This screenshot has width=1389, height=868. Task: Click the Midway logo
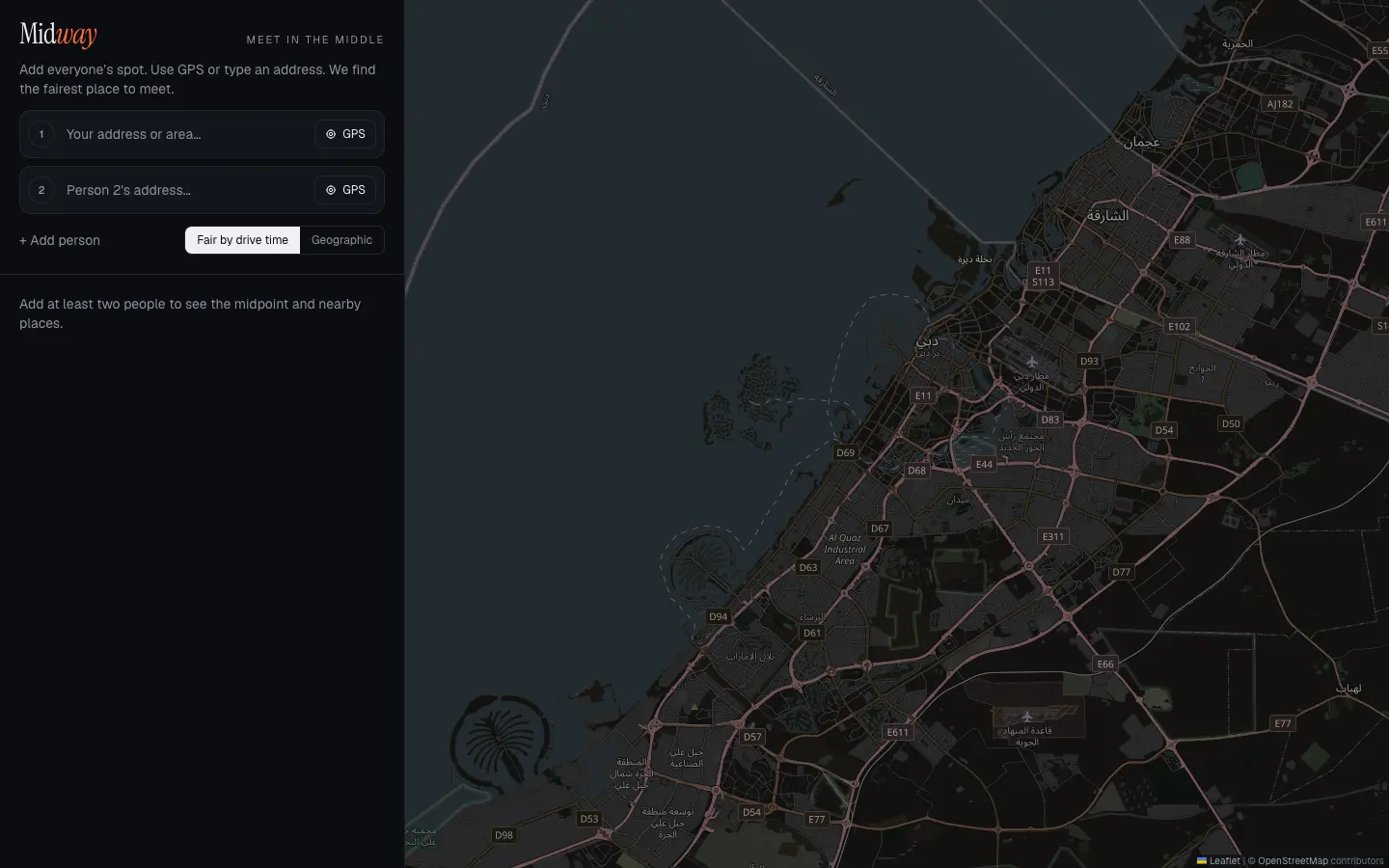58,35
